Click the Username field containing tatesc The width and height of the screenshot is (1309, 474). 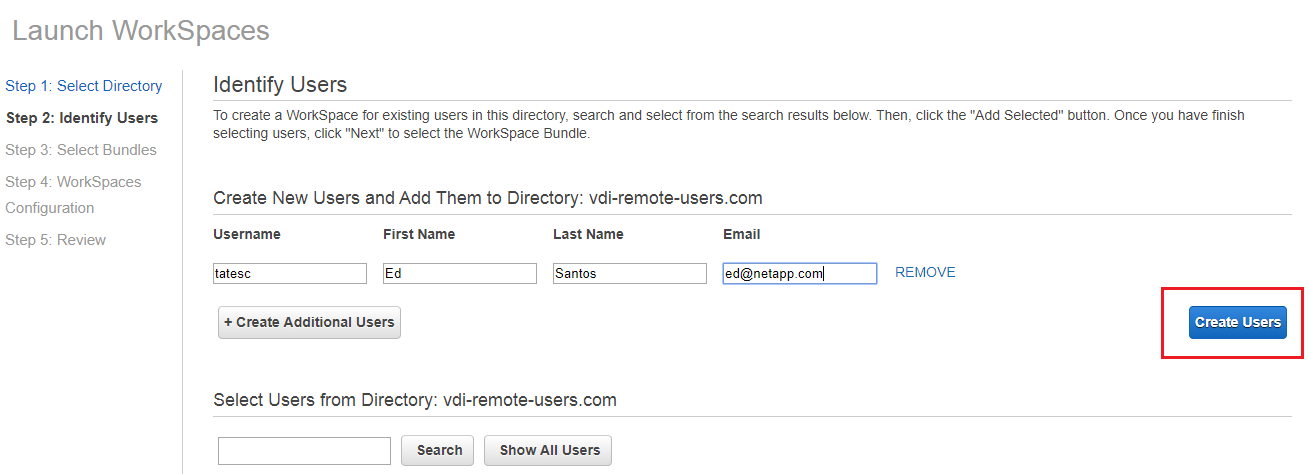(x=290, y=274)
